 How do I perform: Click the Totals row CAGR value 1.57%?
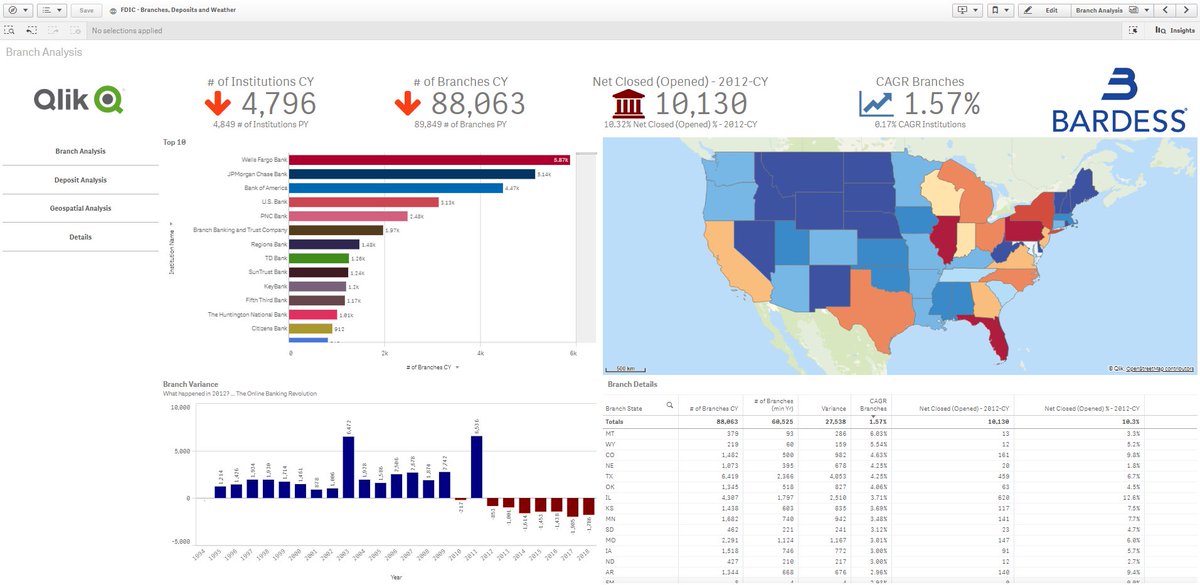(877, 421)
